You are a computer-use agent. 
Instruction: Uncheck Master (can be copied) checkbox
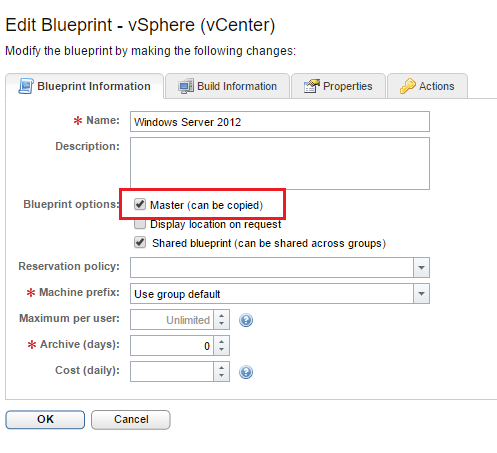(x=140, y=204)
